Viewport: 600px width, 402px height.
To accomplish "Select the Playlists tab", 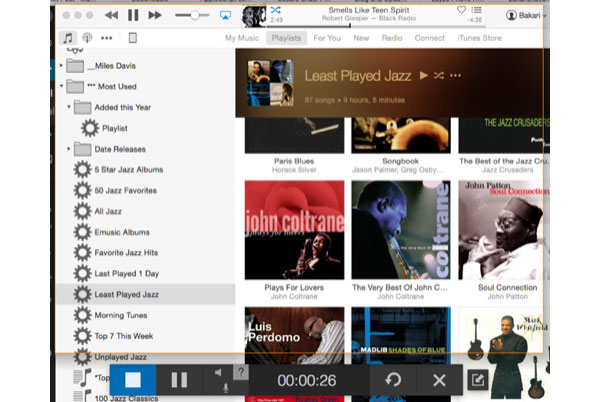I will [286, 38].
